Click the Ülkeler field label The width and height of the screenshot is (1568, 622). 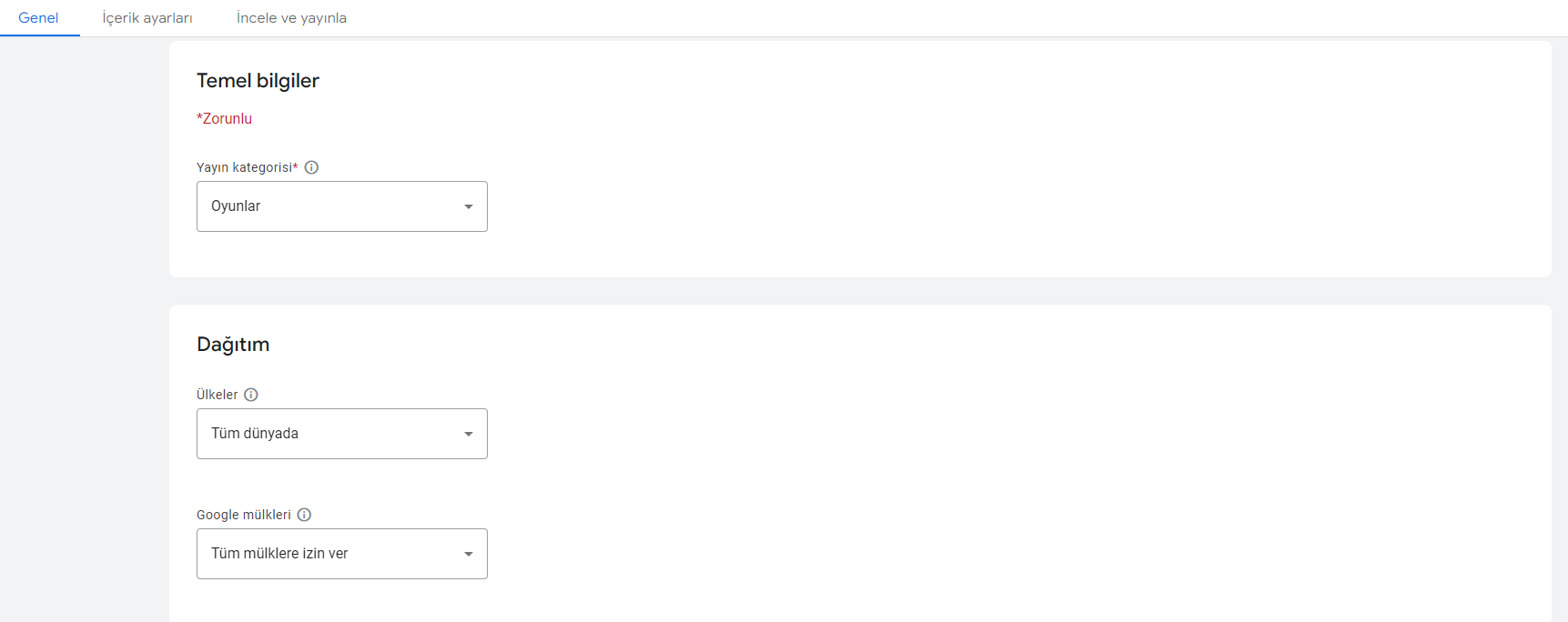pos(217,395)
